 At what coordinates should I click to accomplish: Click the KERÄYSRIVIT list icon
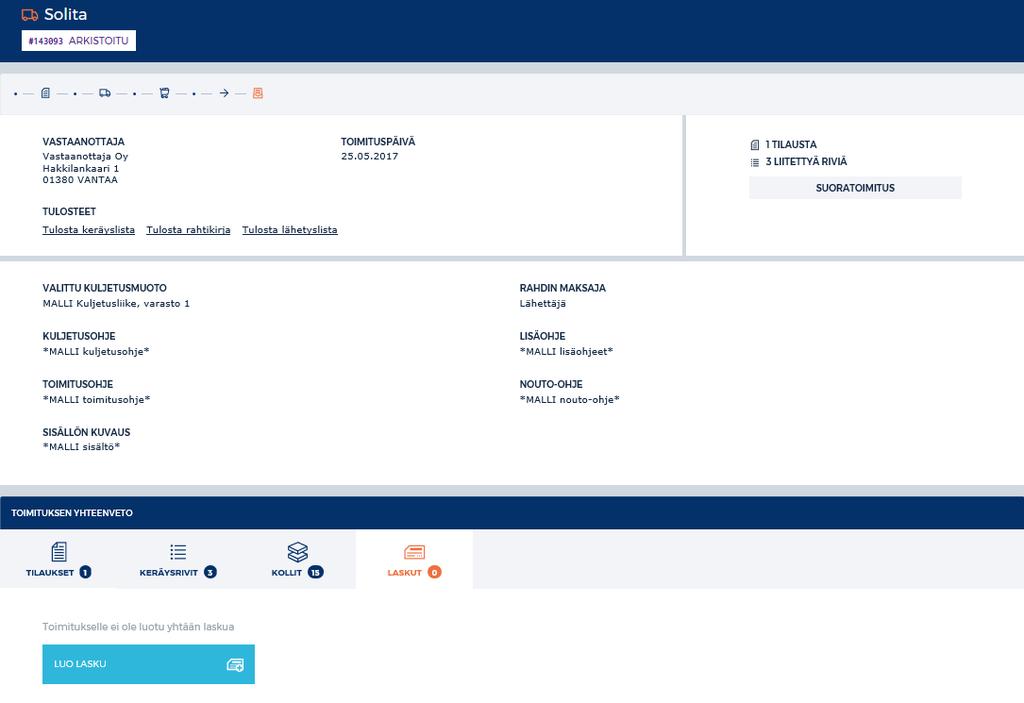pyautogui.click(x=178, y=552)
